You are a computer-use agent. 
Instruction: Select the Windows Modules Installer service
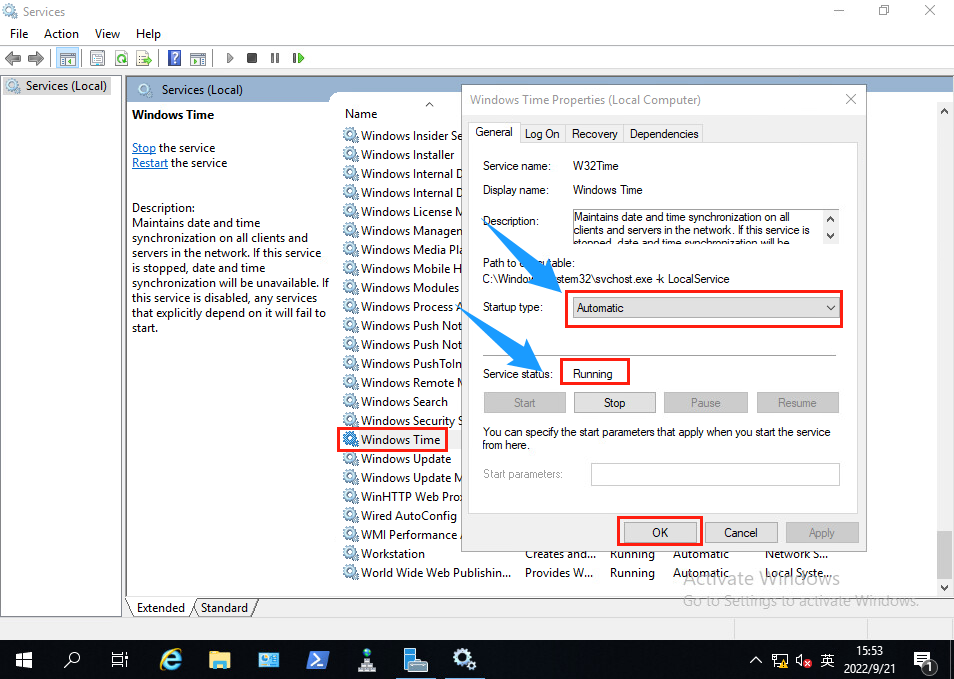point(401,288)
